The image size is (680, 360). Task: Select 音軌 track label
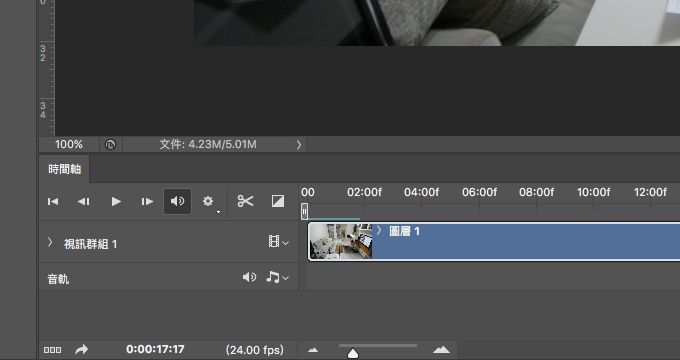[58, 279]
